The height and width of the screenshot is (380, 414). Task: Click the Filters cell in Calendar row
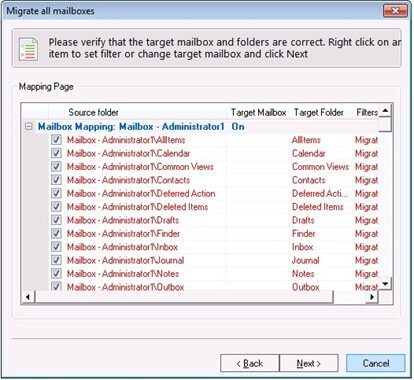[366, 153]
